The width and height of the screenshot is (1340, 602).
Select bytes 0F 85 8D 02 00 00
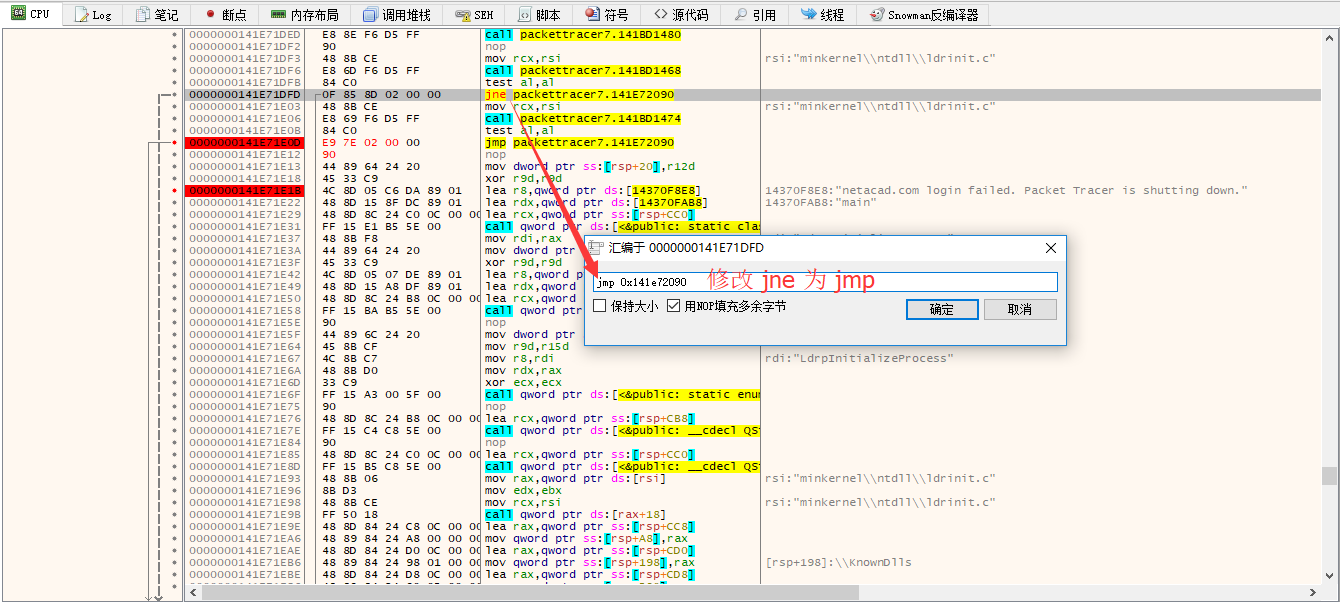[x=381, y=95]
